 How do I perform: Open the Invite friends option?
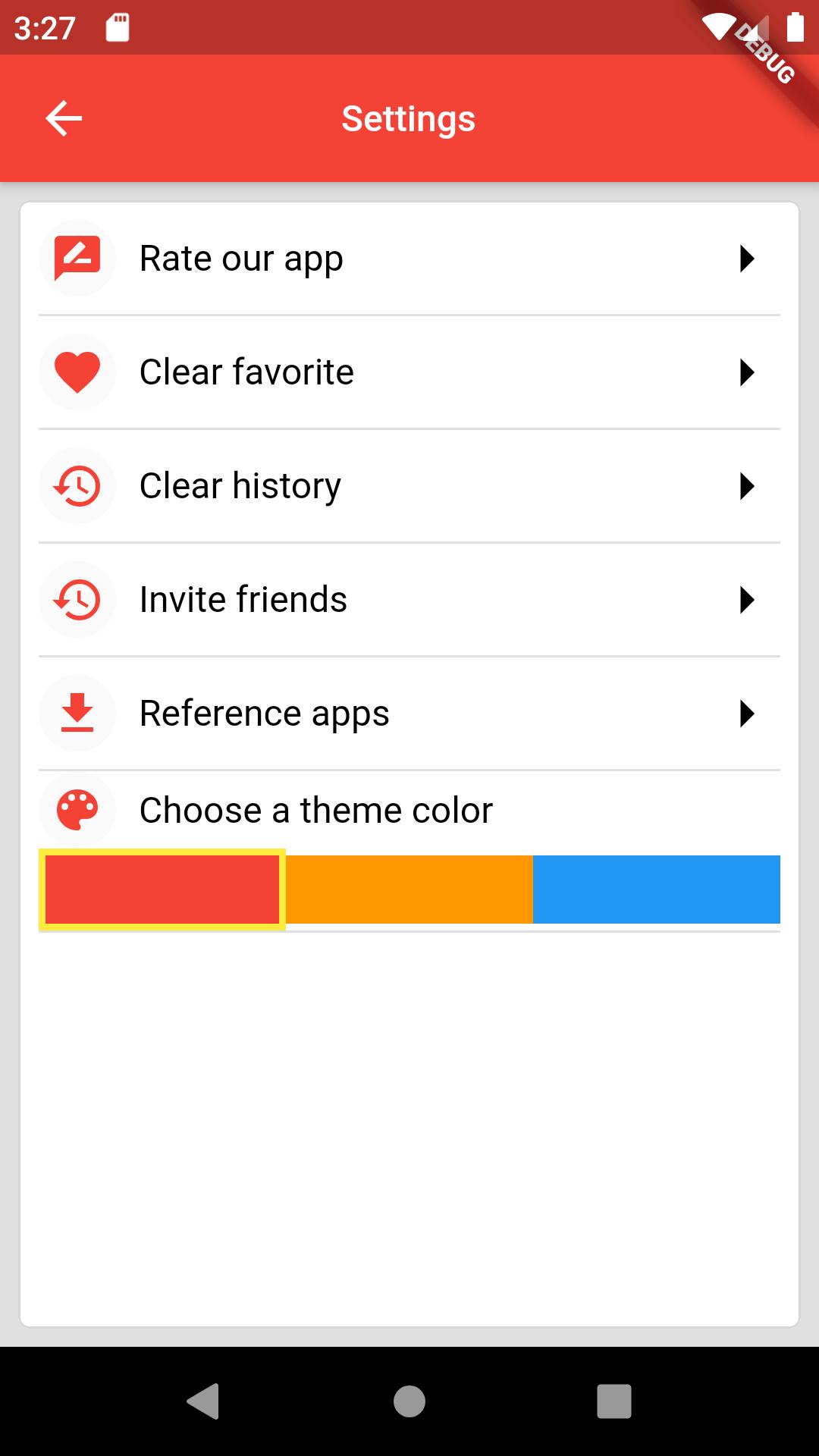point(243,600)
